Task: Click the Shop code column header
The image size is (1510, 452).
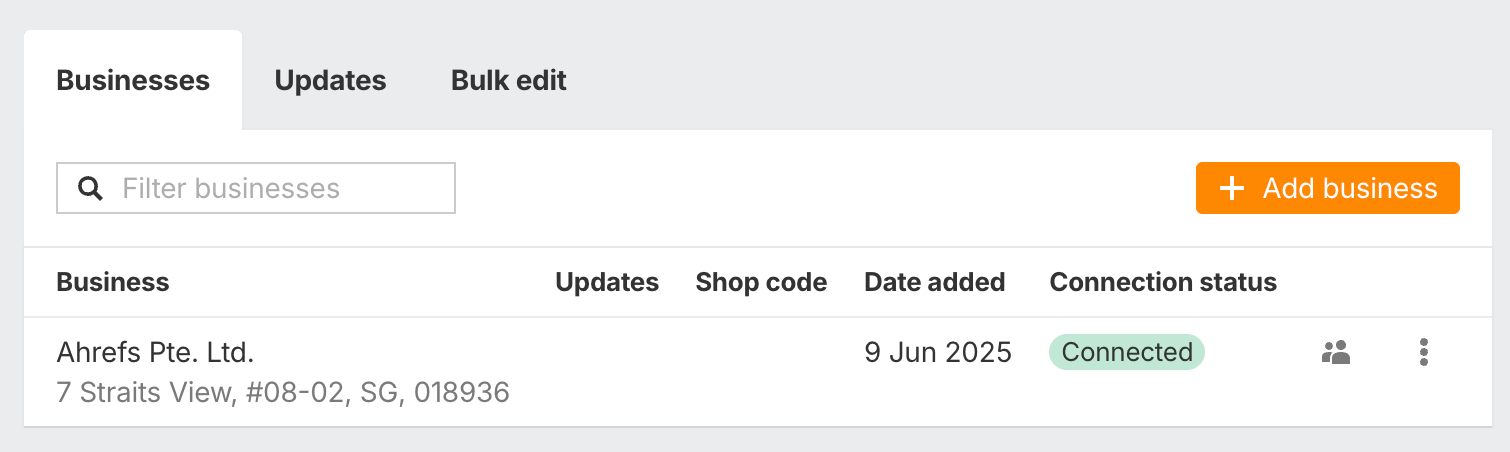Action: [761, 282]
